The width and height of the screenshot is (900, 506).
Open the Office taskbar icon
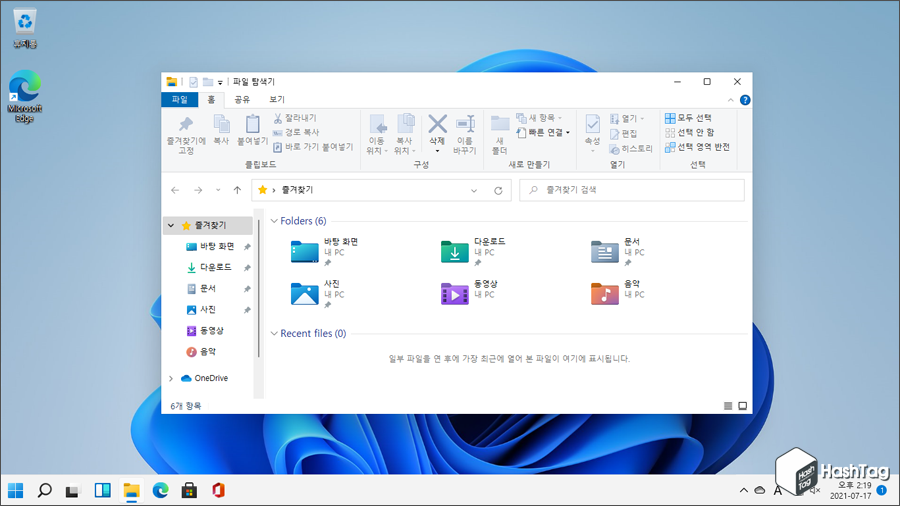pos(218,491)
